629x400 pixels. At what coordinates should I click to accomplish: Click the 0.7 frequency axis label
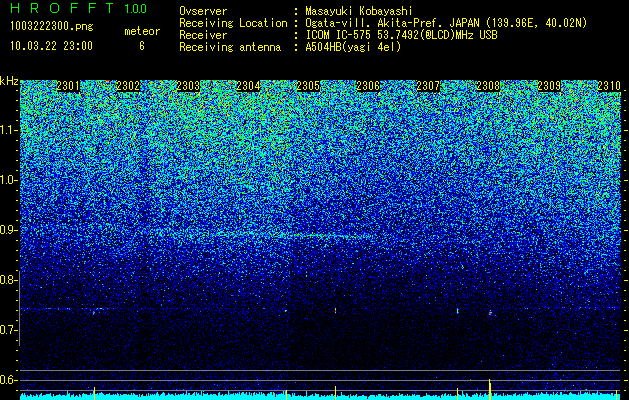8,330
